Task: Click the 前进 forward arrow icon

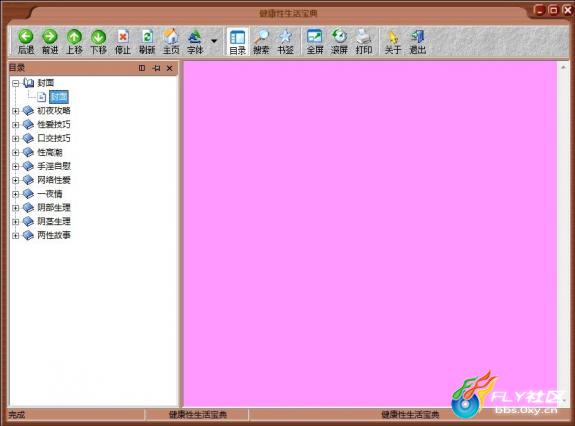Action: pos(50,37)
